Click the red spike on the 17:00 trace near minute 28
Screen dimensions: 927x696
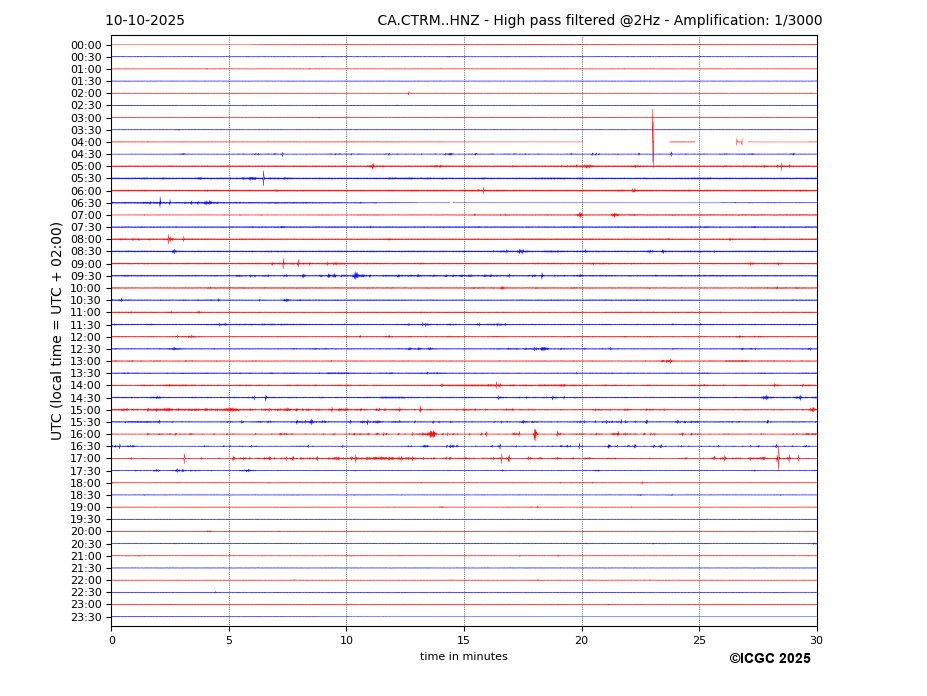click(777, 459)
